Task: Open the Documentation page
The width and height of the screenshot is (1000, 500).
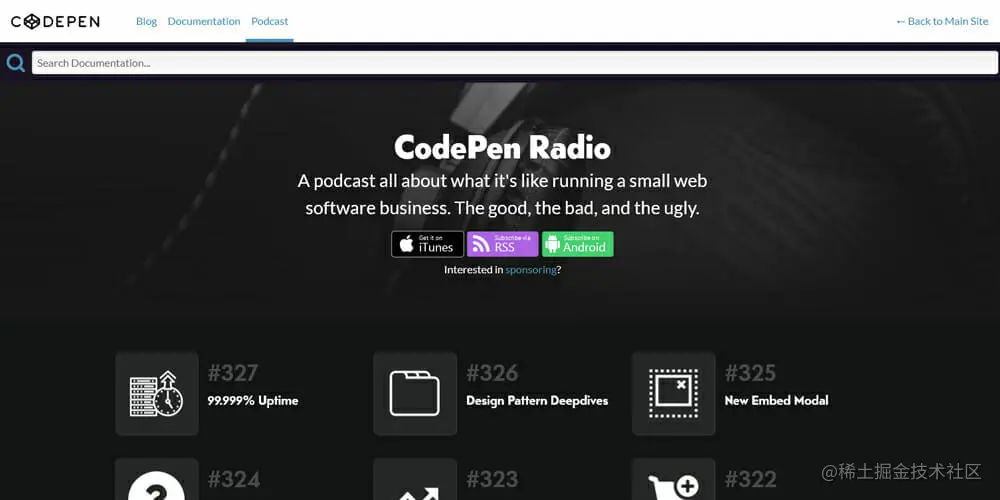Action: (204, 21)
